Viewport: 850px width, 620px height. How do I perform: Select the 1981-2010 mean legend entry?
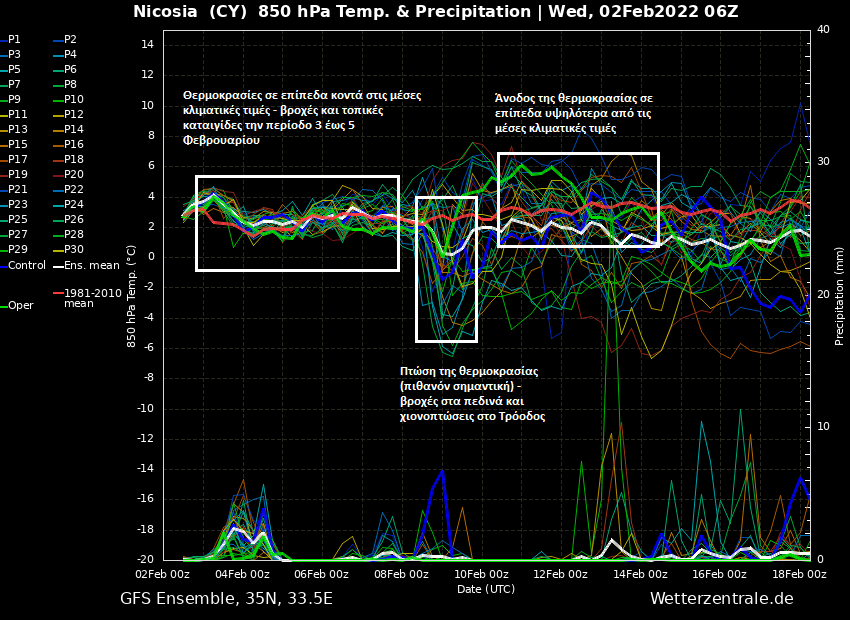(x=85, y=298)
